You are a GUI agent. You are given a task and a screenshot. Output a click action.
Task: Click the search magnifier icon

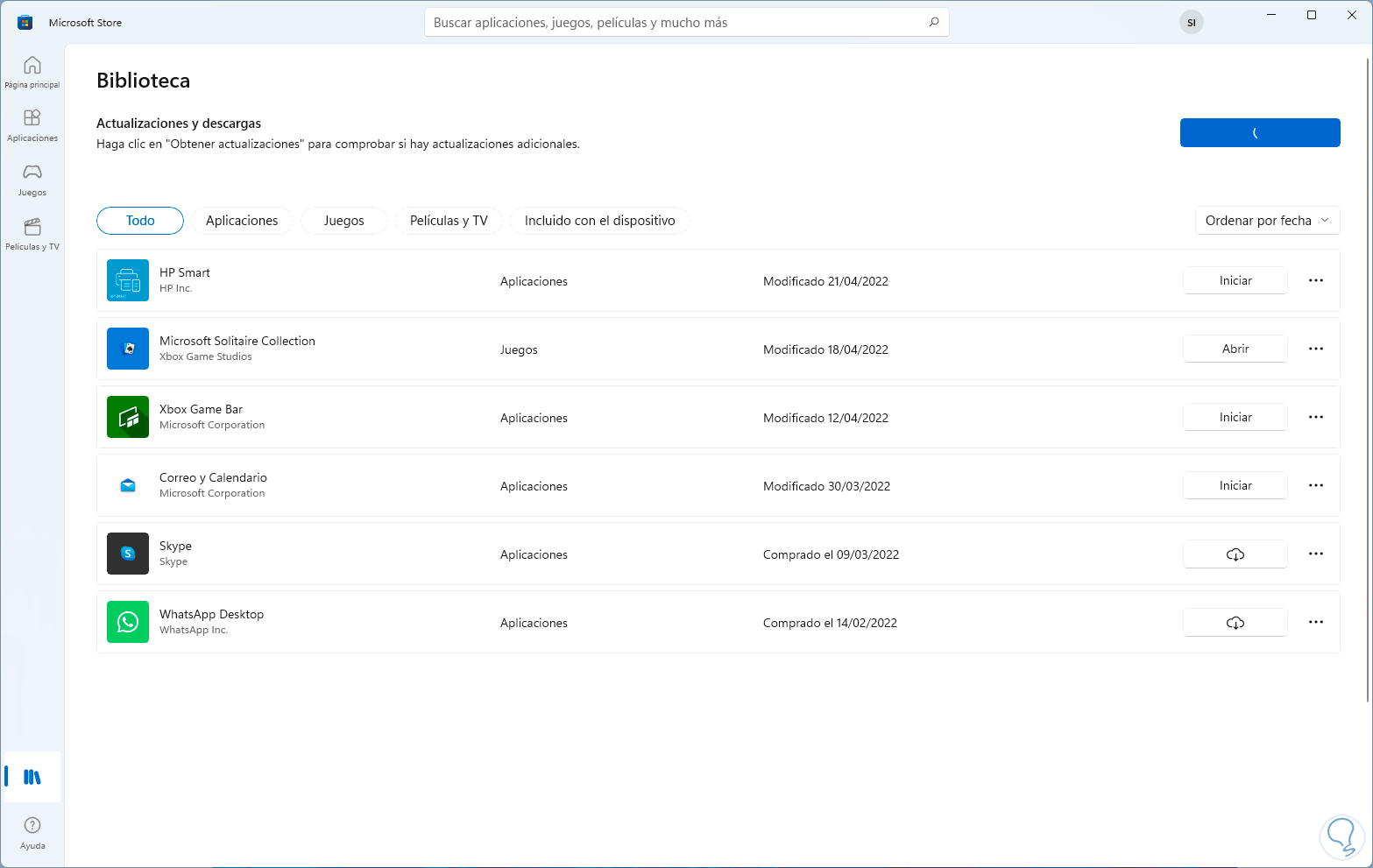coord(934,23)
